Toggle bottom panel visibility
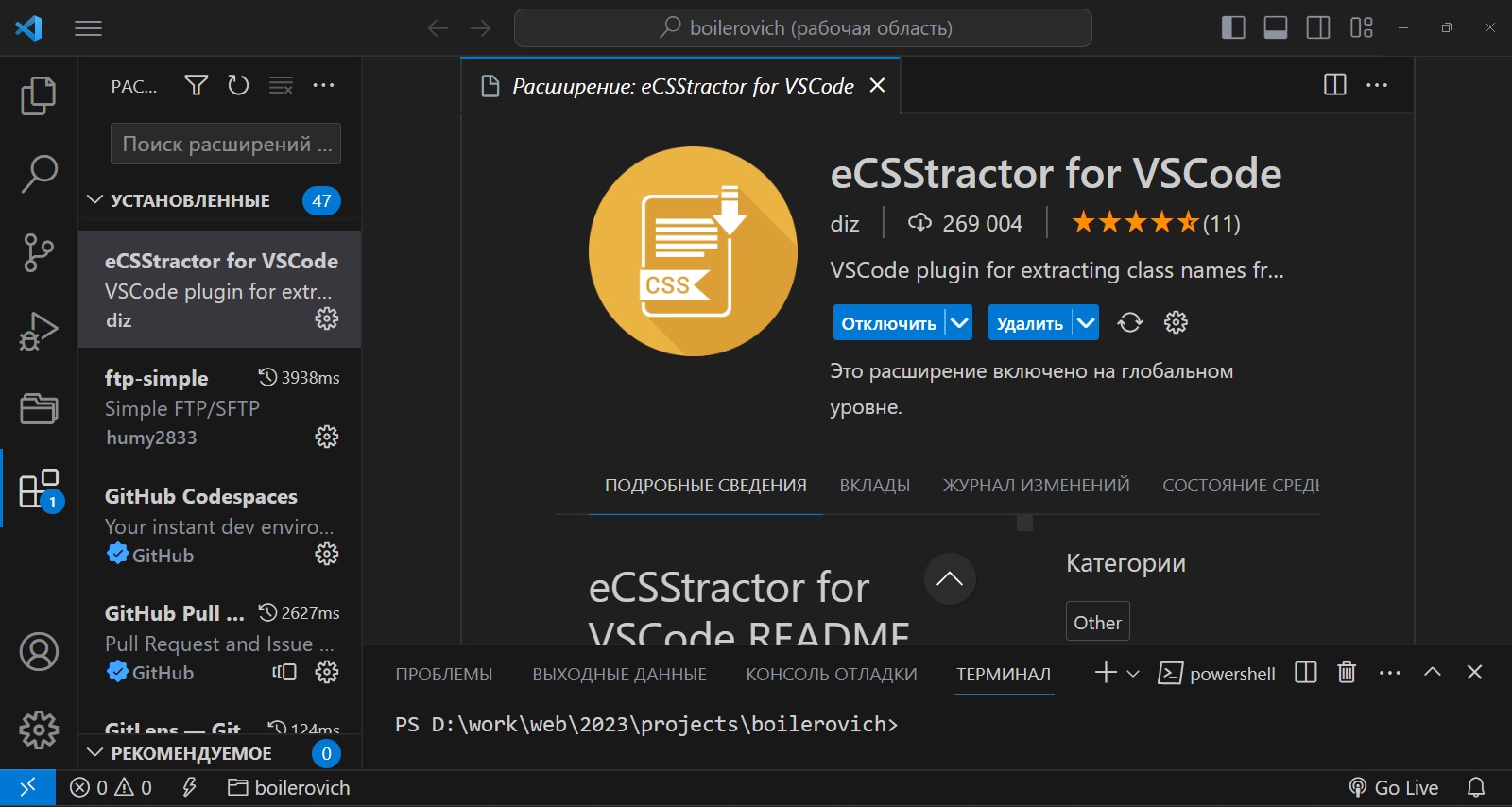 (1276, 28)
